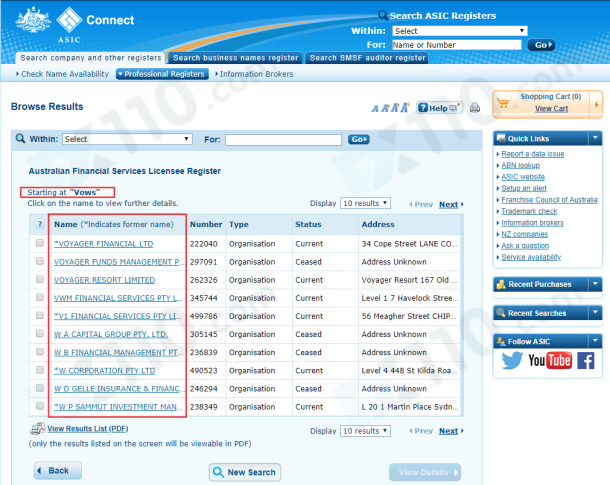Click the font size letters icon
610x485 pixels.
point(390,108)
